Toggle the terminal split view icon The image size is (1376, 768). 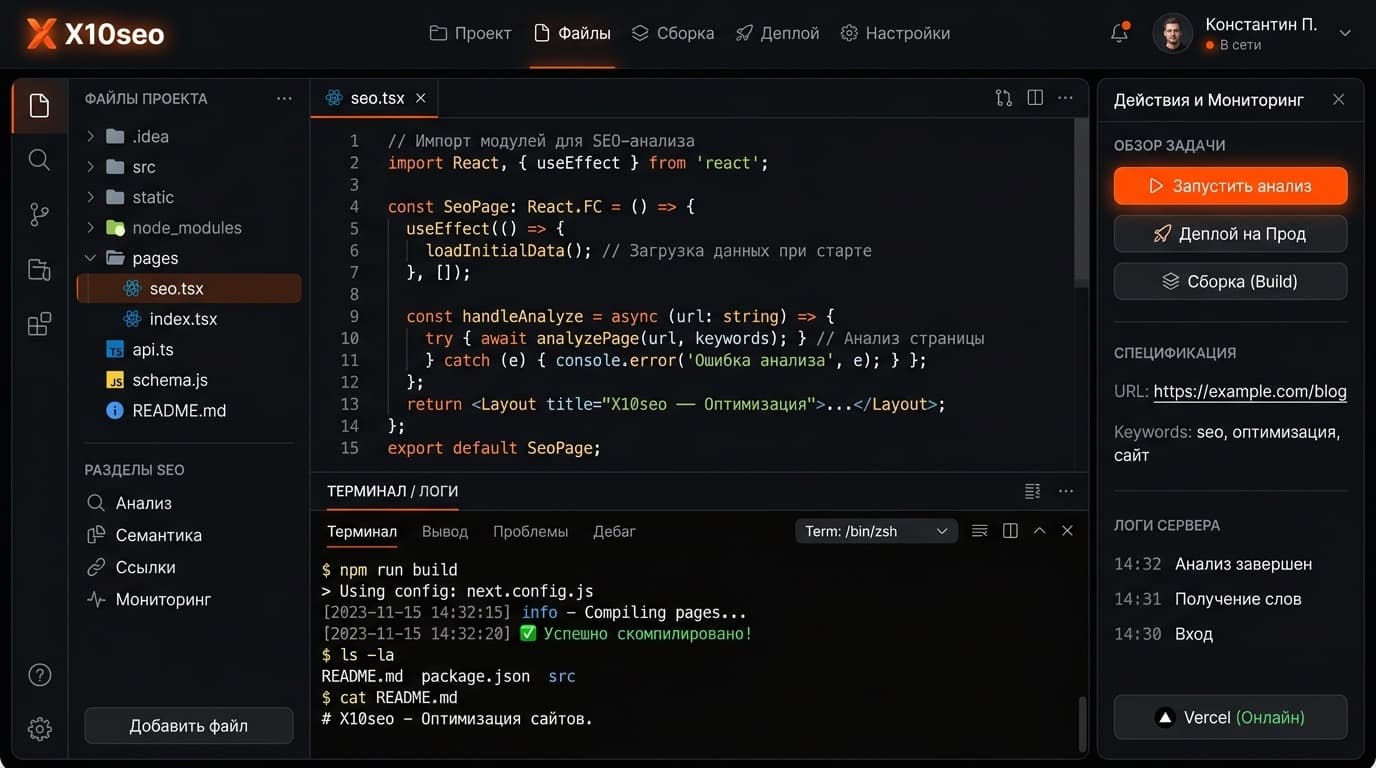(1010, 531)
